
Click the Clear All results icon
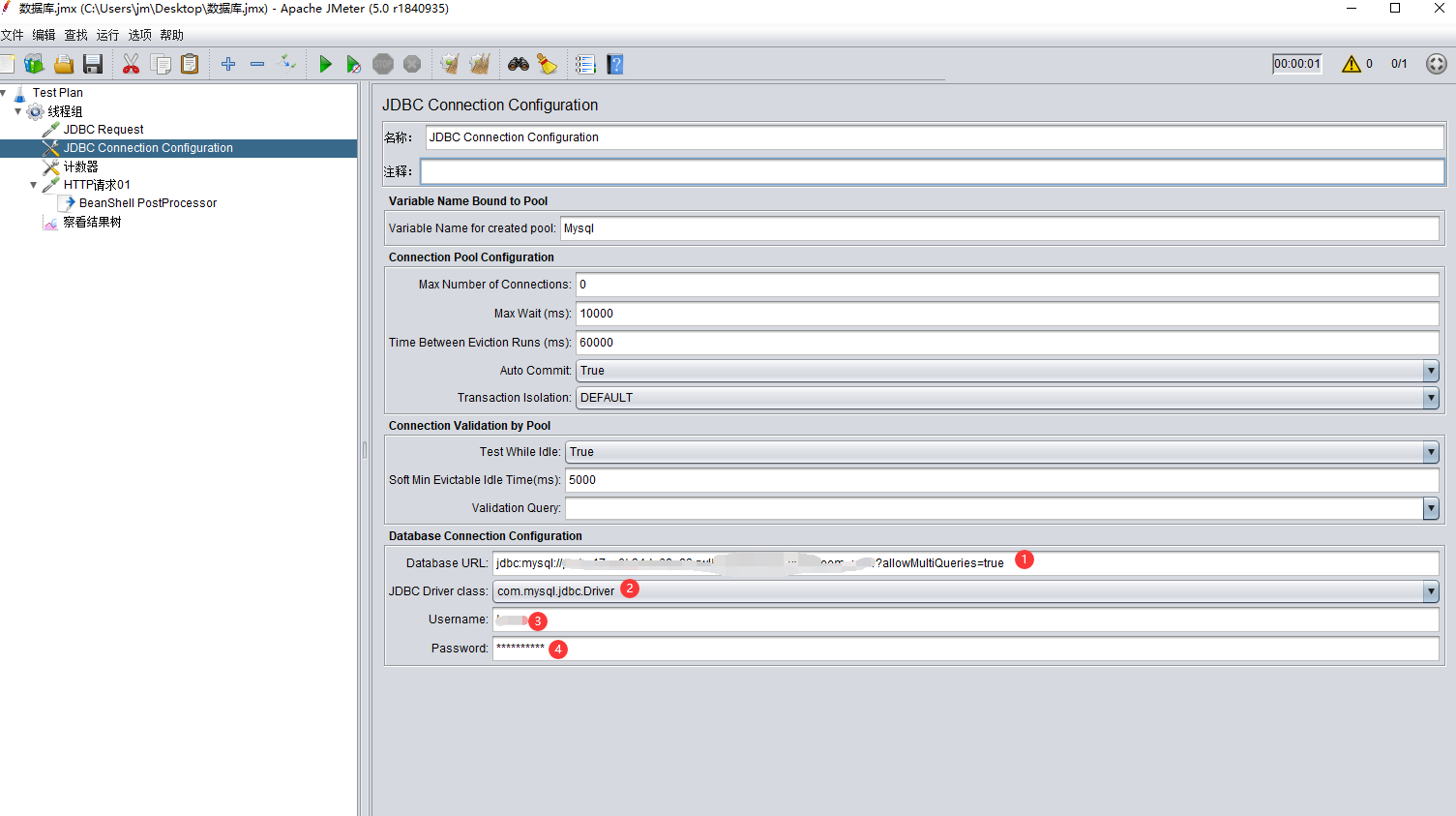480,64
